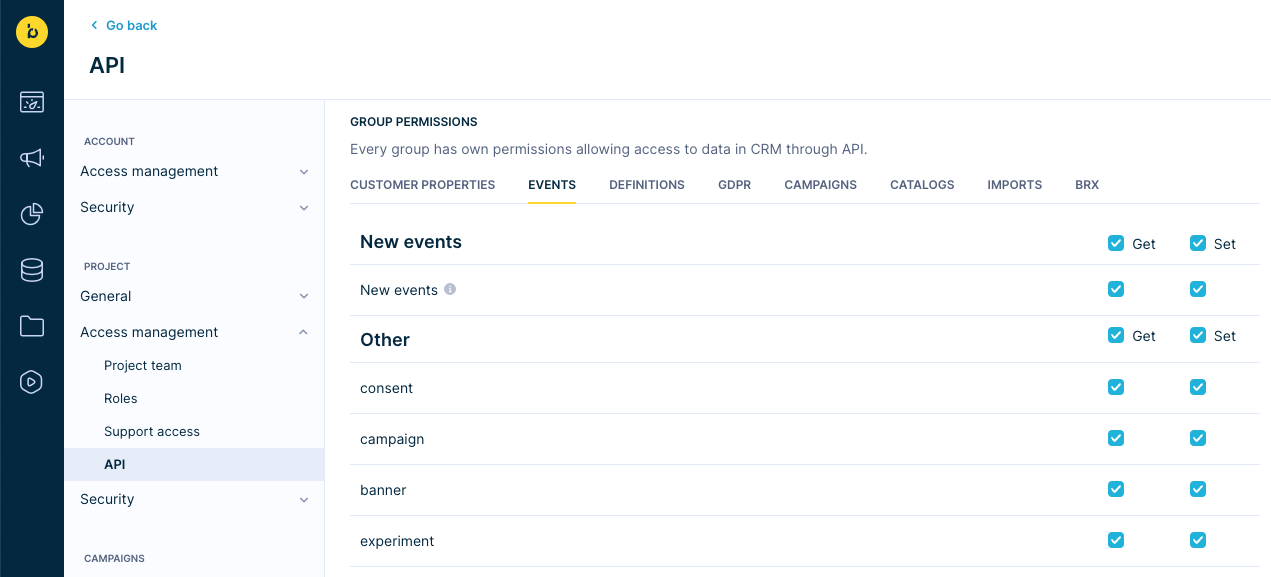This screenshot has height=577, width=1271.
Task: Uncheck Set for Other section header
Action: click(1198, 335)
